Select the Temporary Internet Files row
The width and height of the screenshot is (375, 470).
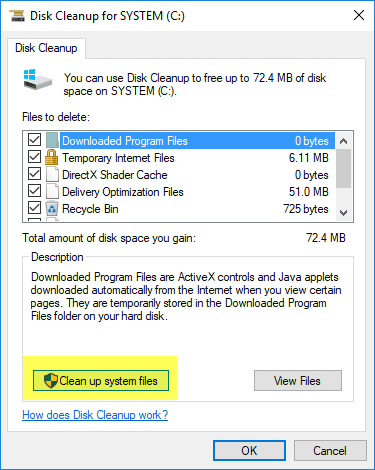(179, 157)
